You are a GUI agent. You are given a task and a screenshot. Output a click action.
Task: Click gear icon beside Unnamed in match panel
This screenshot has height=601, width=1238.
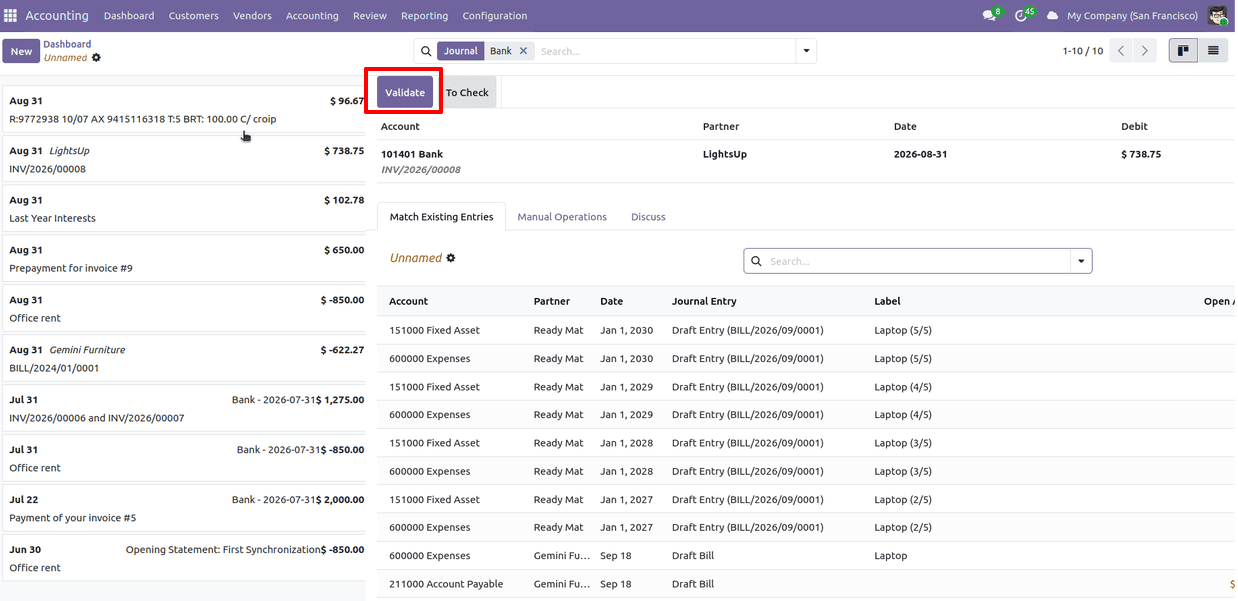click(x=451, y=258)
